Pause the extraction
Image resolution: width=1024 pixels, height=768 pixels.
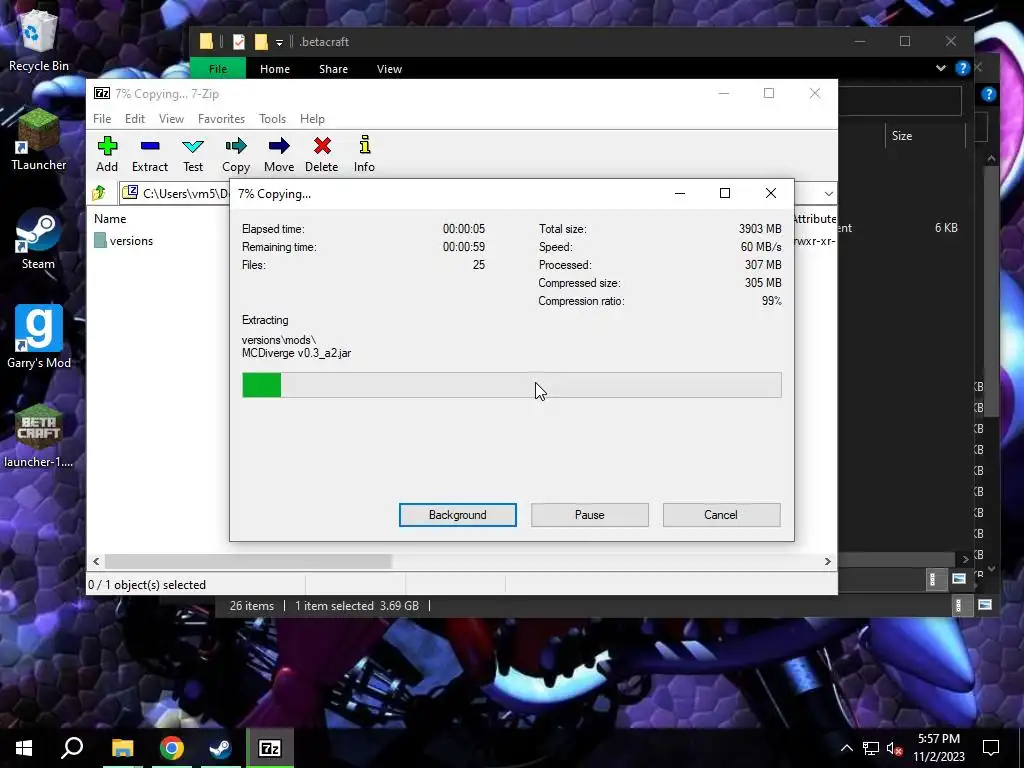(x=589, y=515)
